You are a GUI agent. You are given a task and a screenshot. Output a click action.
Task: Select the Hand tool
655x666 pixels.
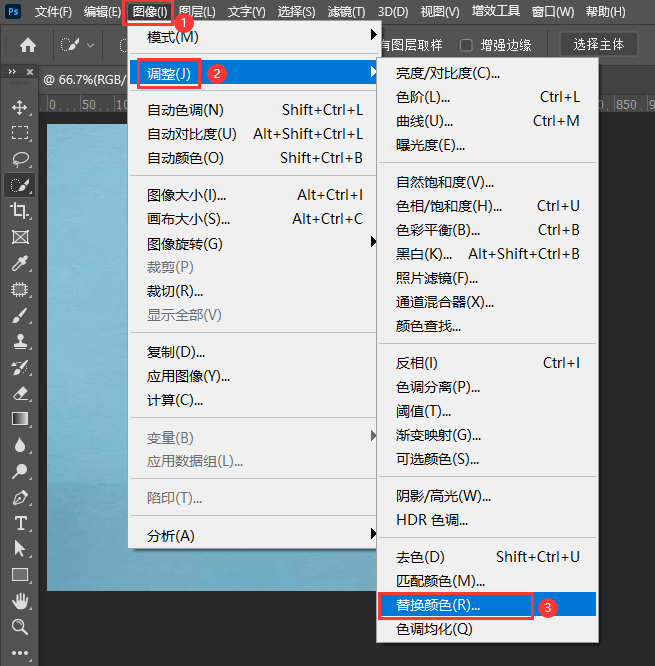20,601
